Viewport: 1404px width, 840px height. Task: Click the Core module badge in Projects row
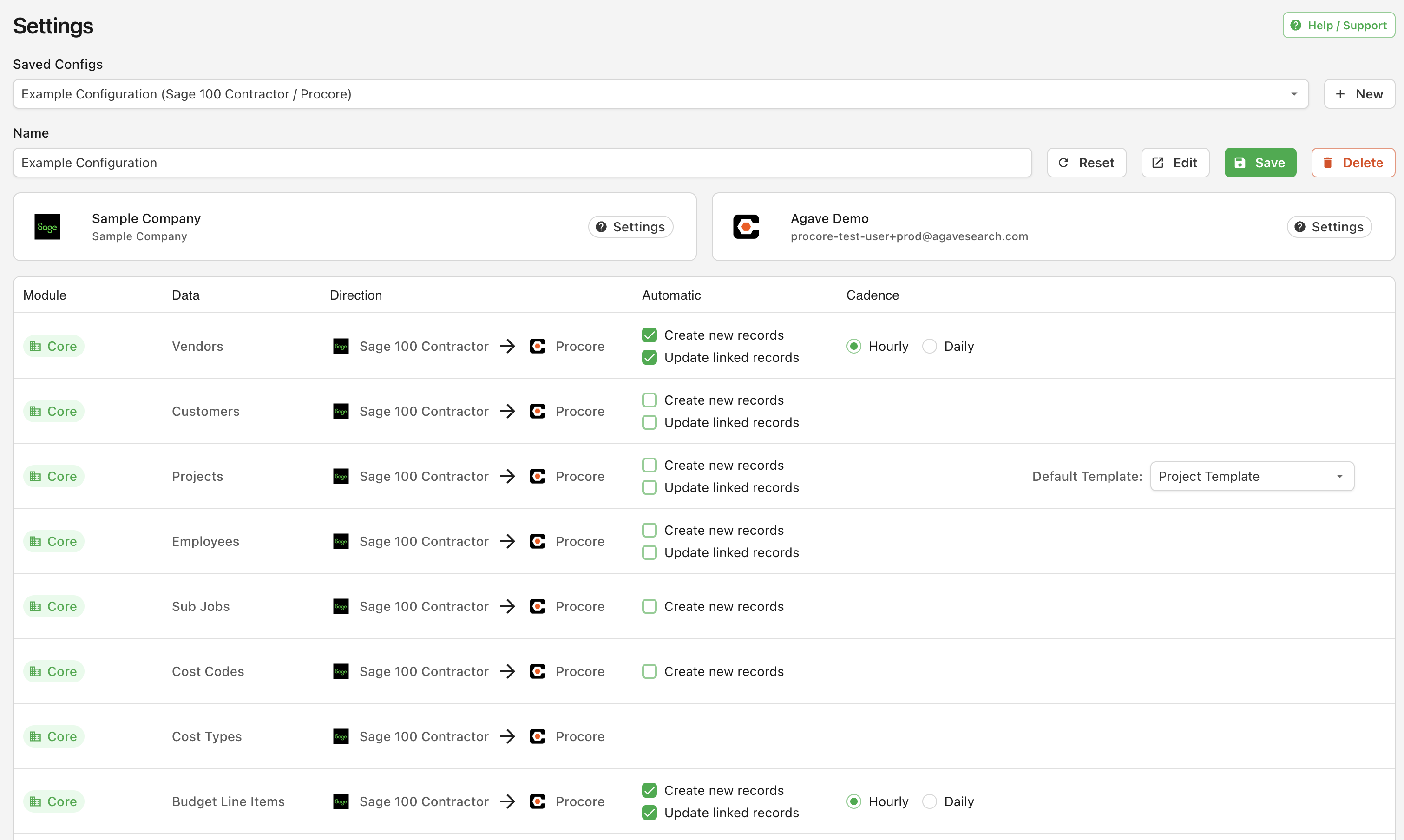tap(54, 476)
